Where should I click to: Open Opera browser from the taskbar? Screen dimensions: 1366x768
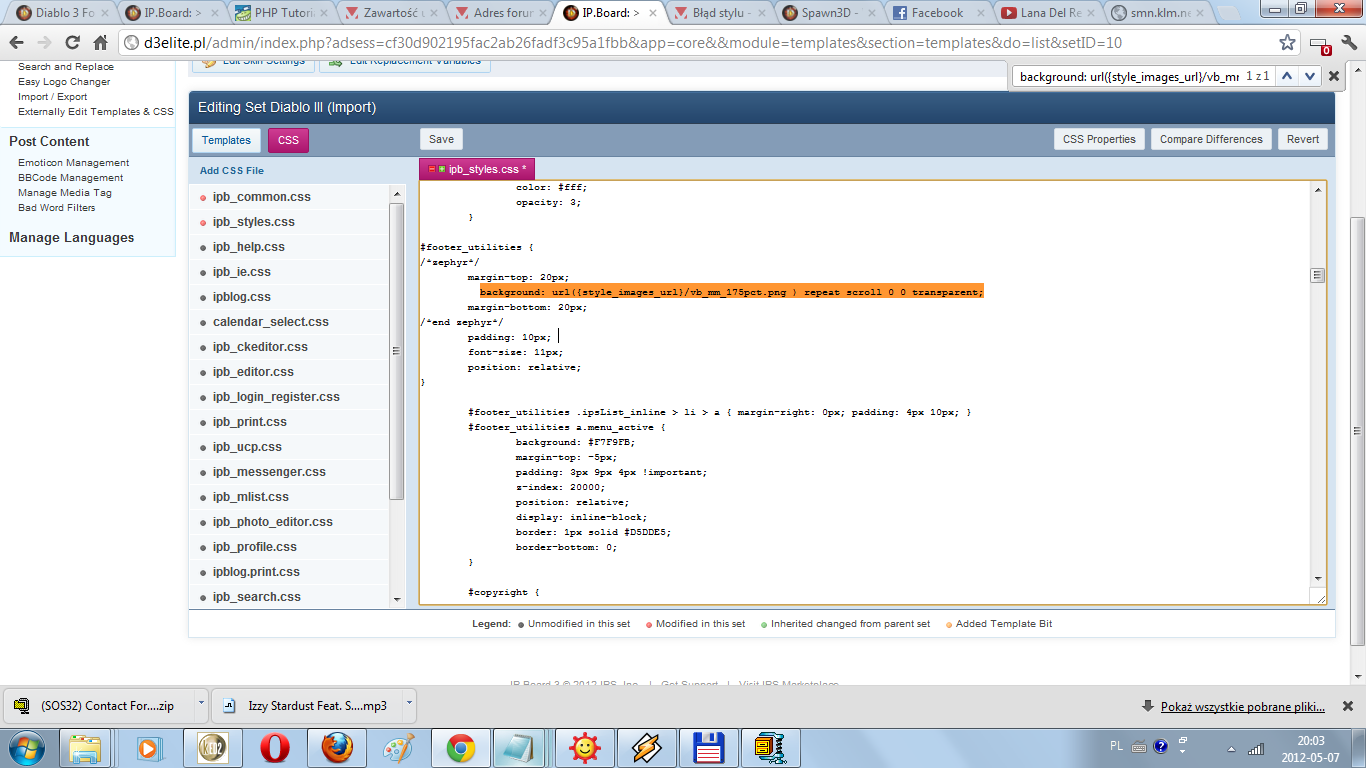275,747
